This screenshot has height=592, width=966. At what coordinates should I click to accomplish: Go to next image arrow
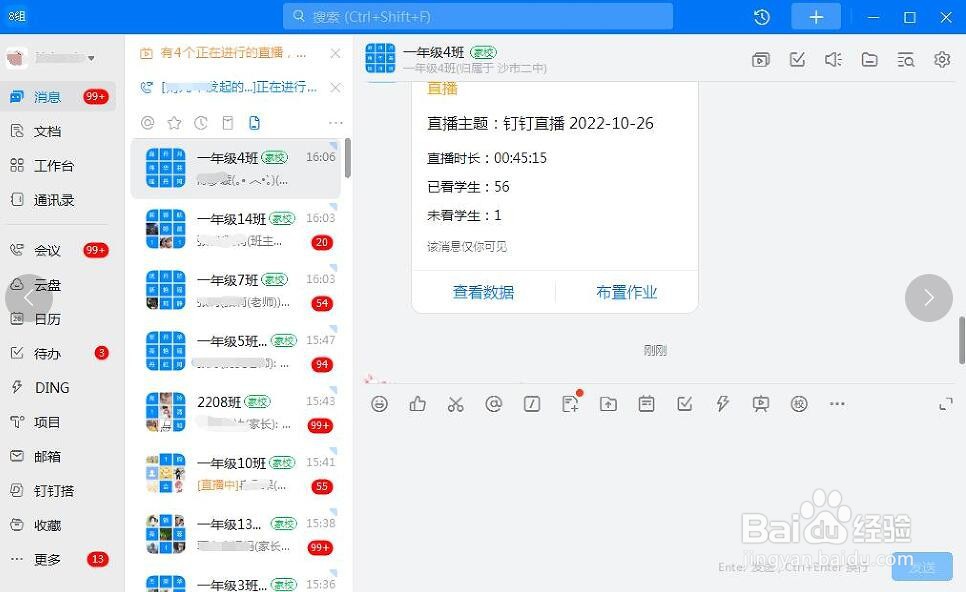928,298
